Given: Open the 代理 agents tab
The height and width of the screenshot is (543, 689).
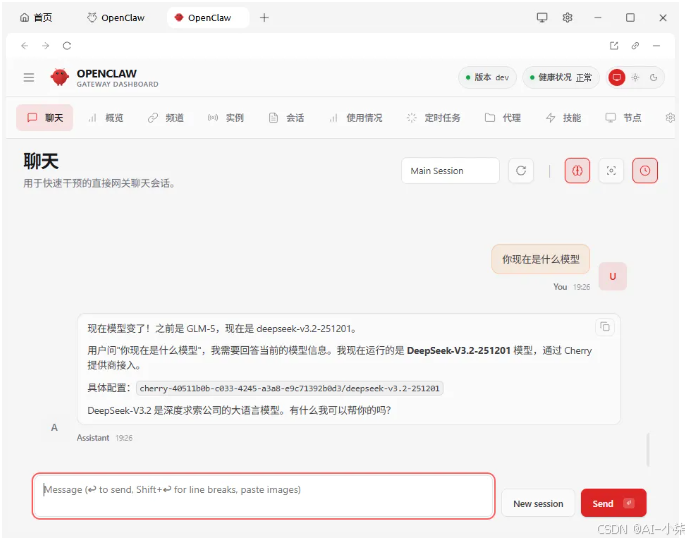Looking at the screenshot, I should pyautogui.click(x=503, y=118).
